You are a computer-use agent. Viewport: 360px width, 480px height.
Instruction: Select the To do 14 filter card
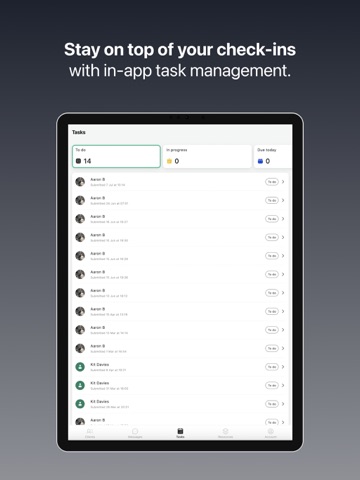click(x=116, y=156)
